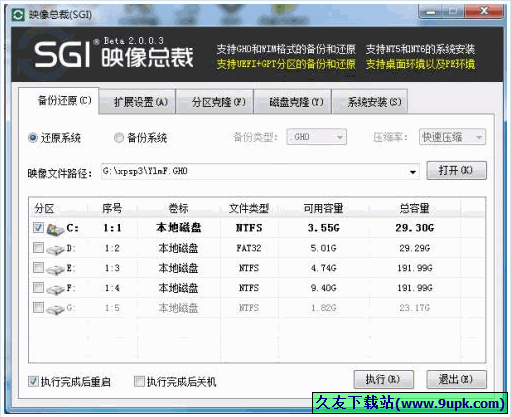Click the D: drive disk icon

coord(55,249)
